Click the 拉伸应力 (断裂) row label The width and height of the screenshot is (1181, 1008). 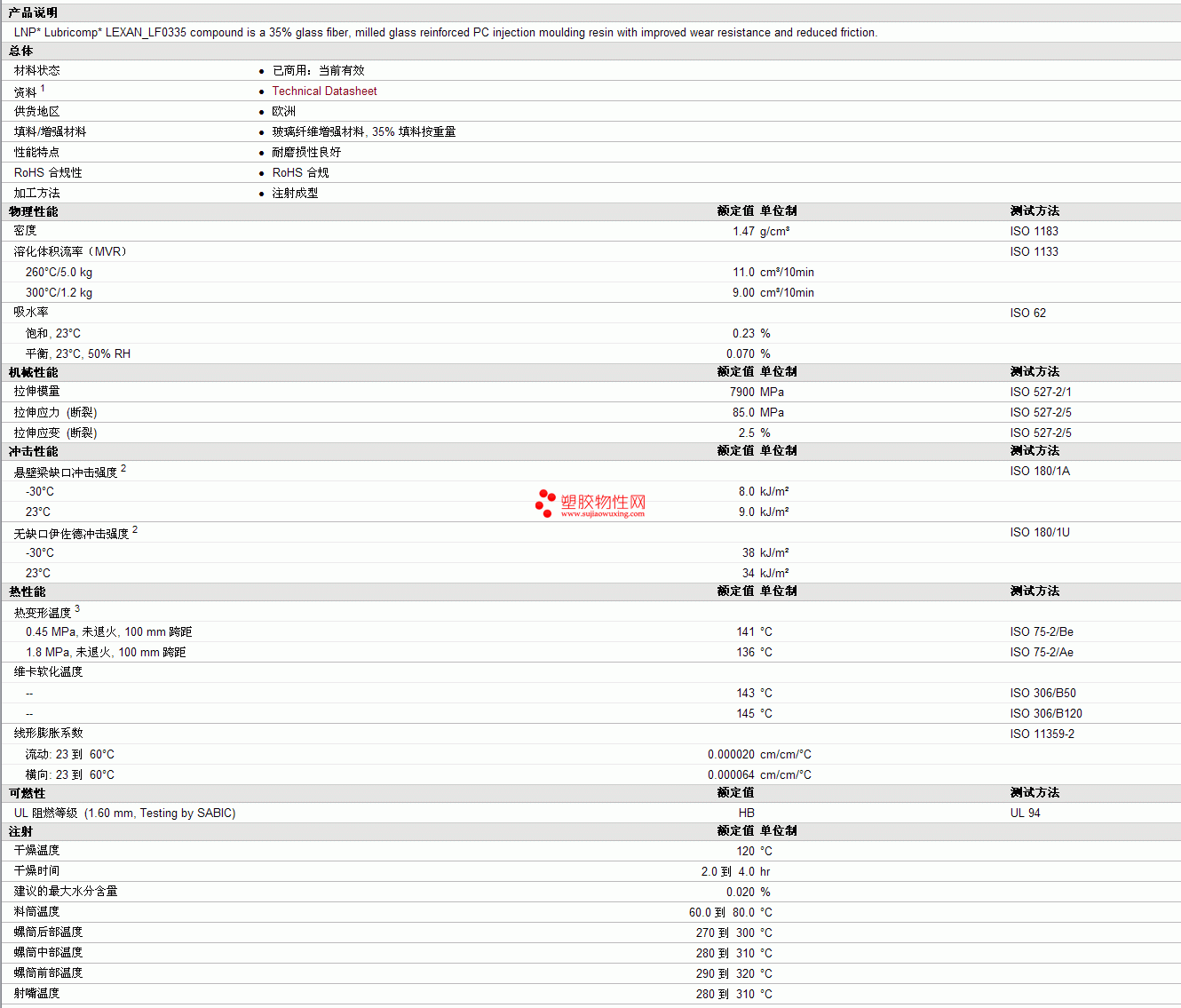(x=55, y=412)
